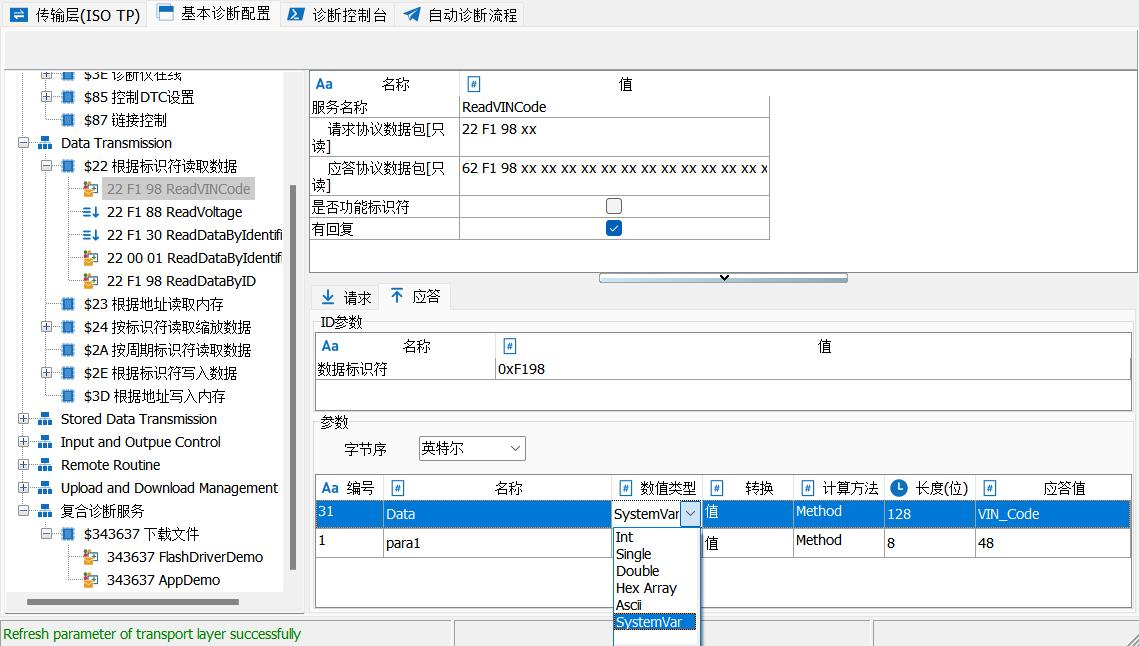Click the ReadVoltage list icon
The height and width of the screenshot is (646, 1139).
(x=91, y=212)
